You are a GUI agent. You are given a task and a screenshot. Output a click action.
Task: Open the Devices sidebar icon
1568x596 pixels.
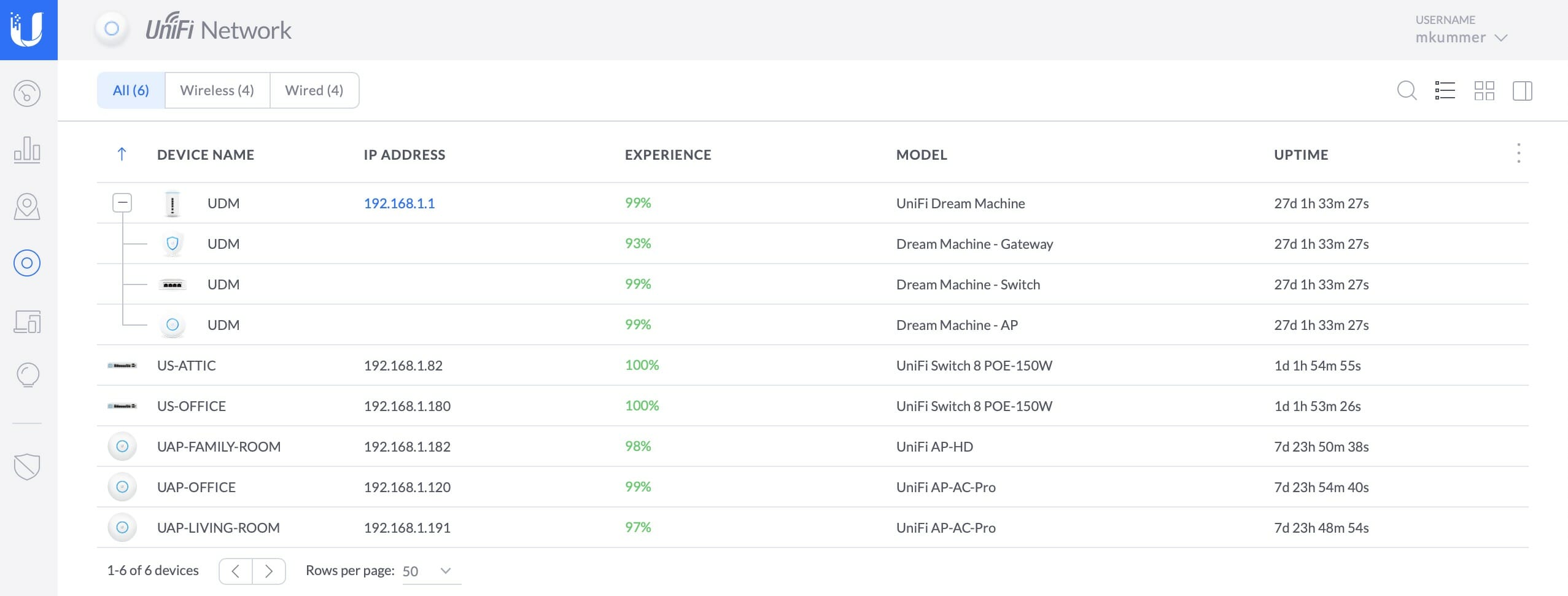27,263
